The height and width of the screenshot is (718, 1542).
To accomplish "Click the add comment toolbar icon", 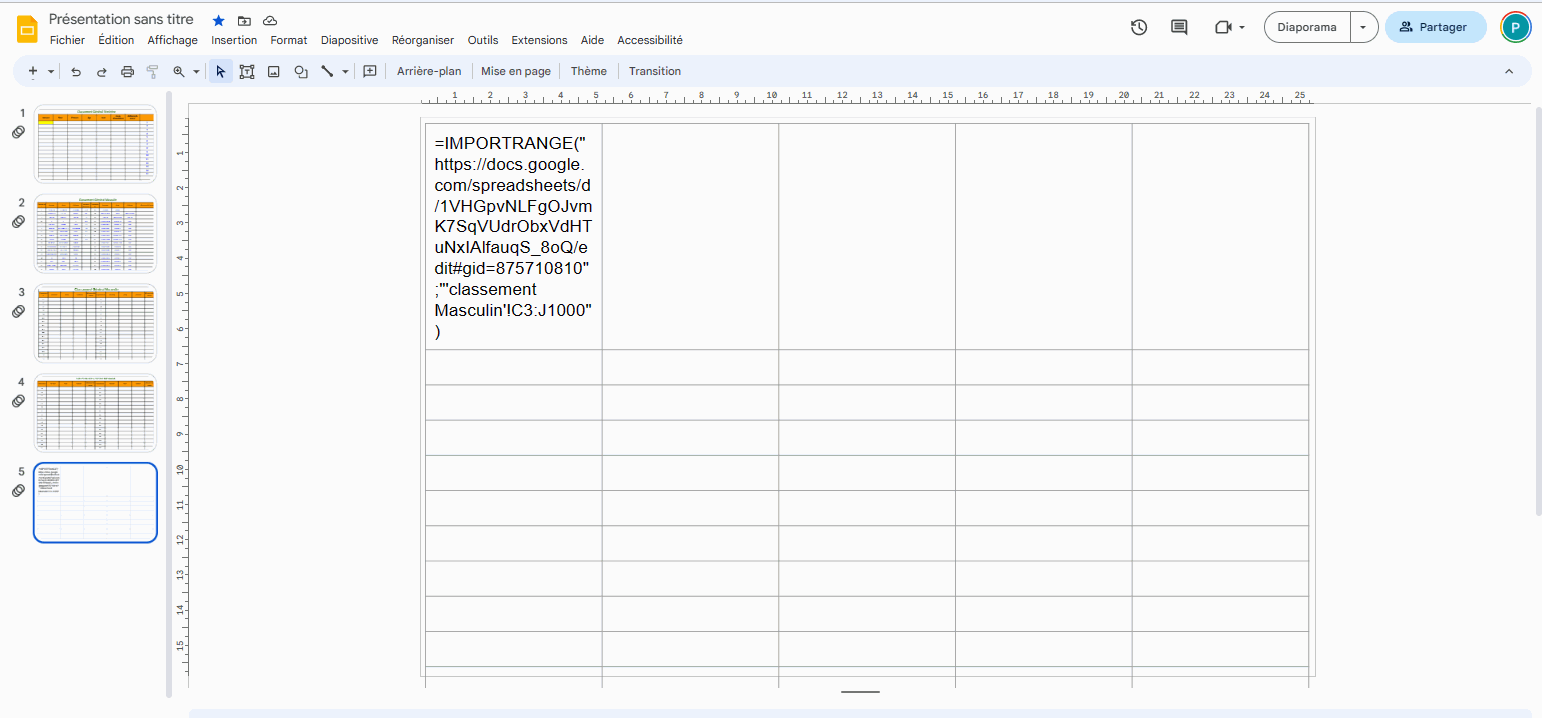I will 370,72.
